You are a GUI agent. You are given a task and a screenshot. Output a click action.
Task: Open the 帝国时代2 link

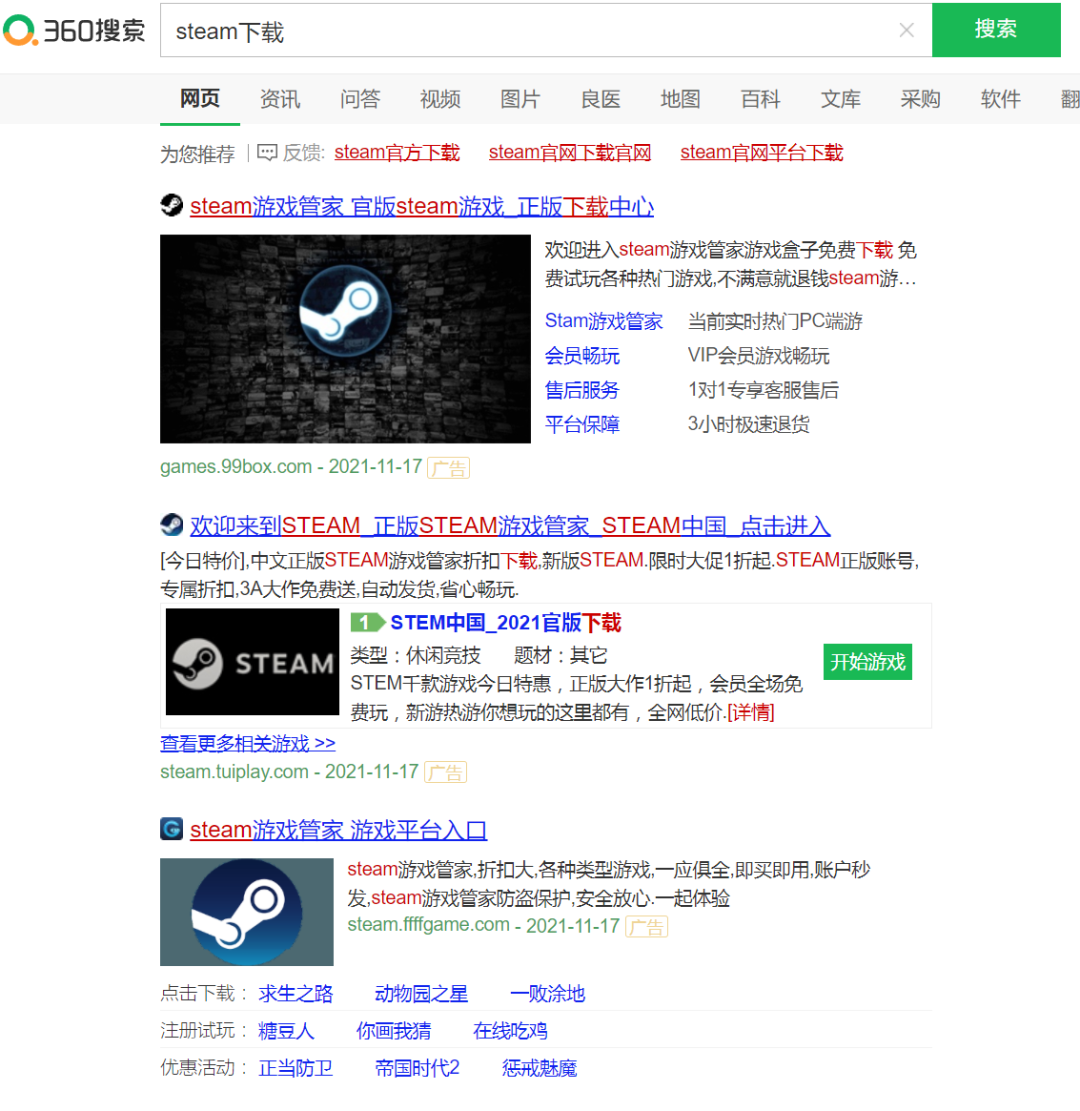(x=417, y=1068)
